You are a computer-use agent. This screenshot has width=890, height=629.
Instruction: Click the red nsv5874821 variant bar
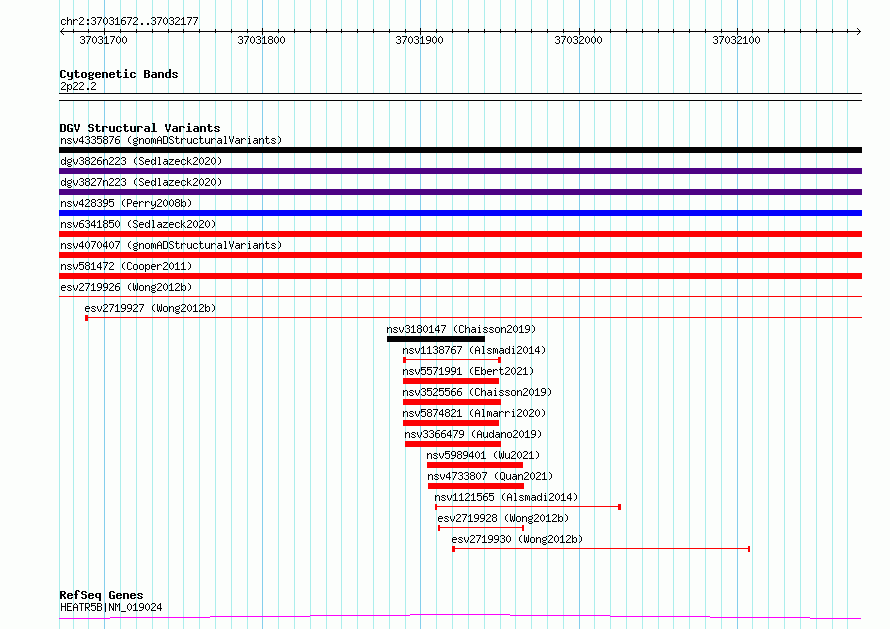coord(451,423)
